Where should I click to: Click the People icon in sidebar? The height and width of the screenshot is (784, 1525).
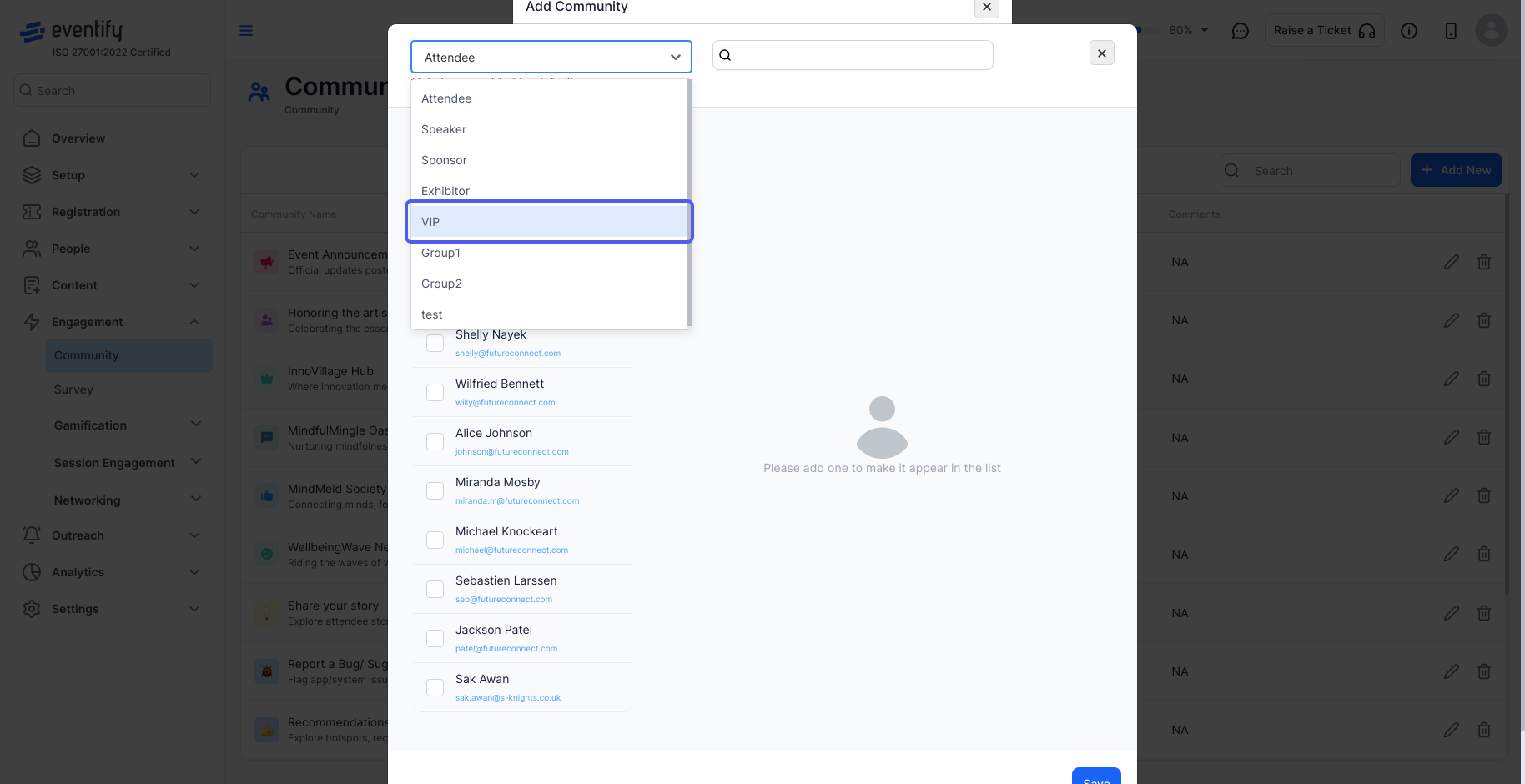click(32, 249)
